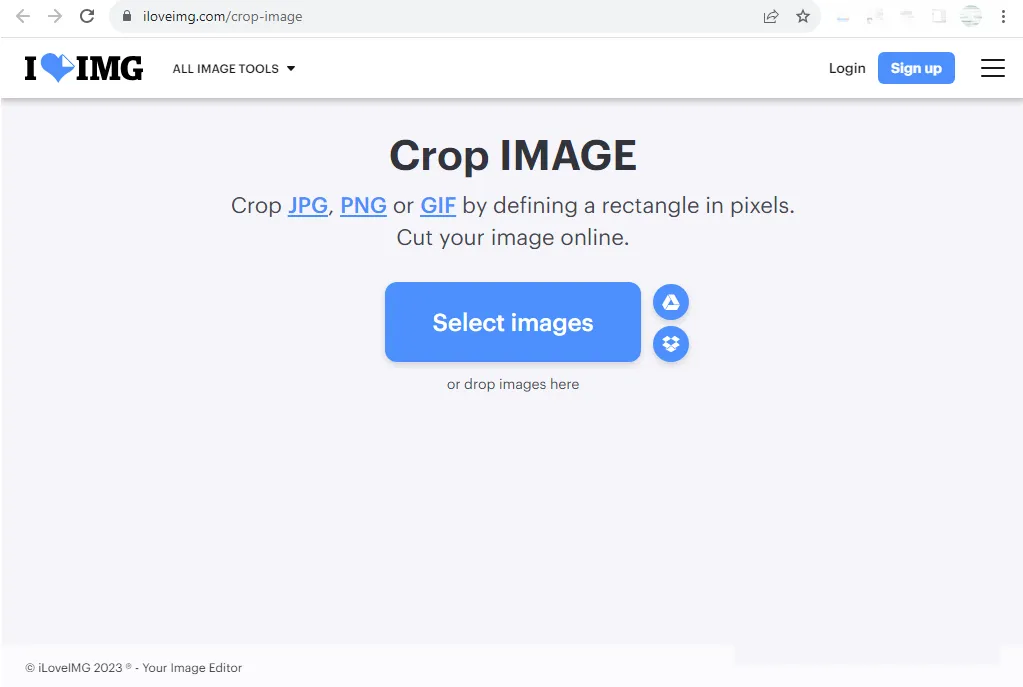This screenshot has height=687, width=1023.
Task: Upload from Google Drive icon
Action: click(671, 302)
